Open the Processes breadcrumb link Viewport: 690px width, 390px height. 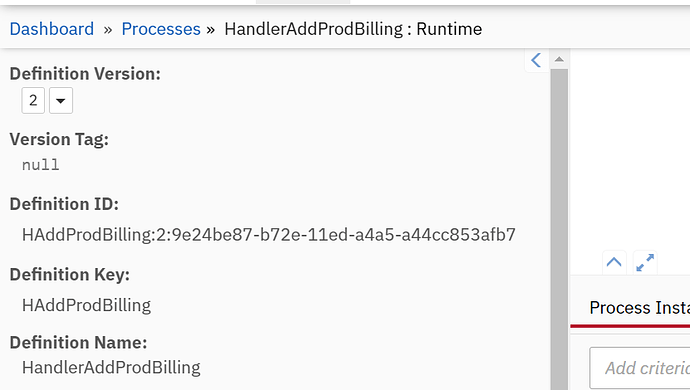tap(161, 29)
